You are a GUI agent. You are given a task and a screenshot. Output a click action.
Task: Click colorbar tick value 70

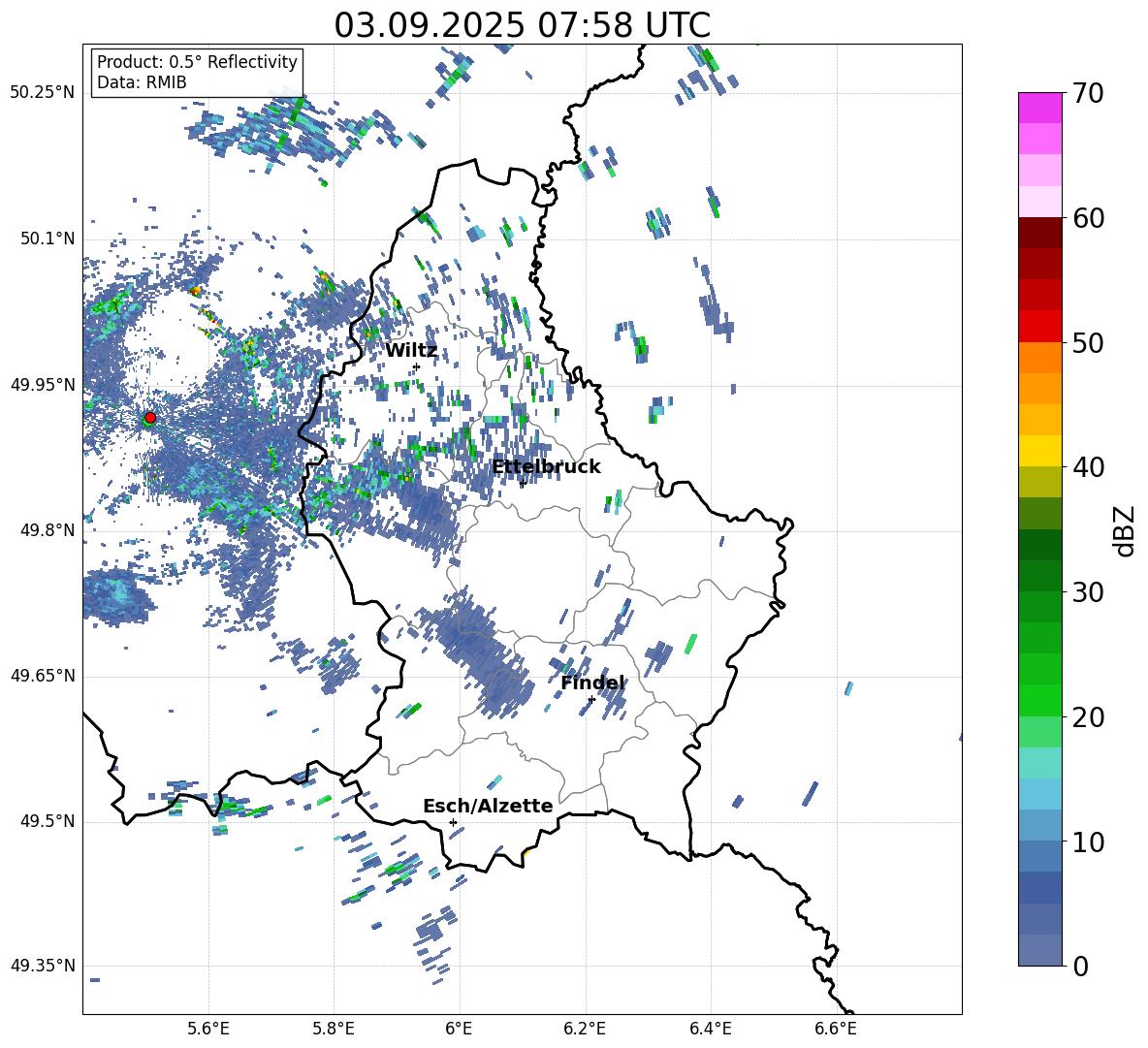click(x=1088, y=93)
